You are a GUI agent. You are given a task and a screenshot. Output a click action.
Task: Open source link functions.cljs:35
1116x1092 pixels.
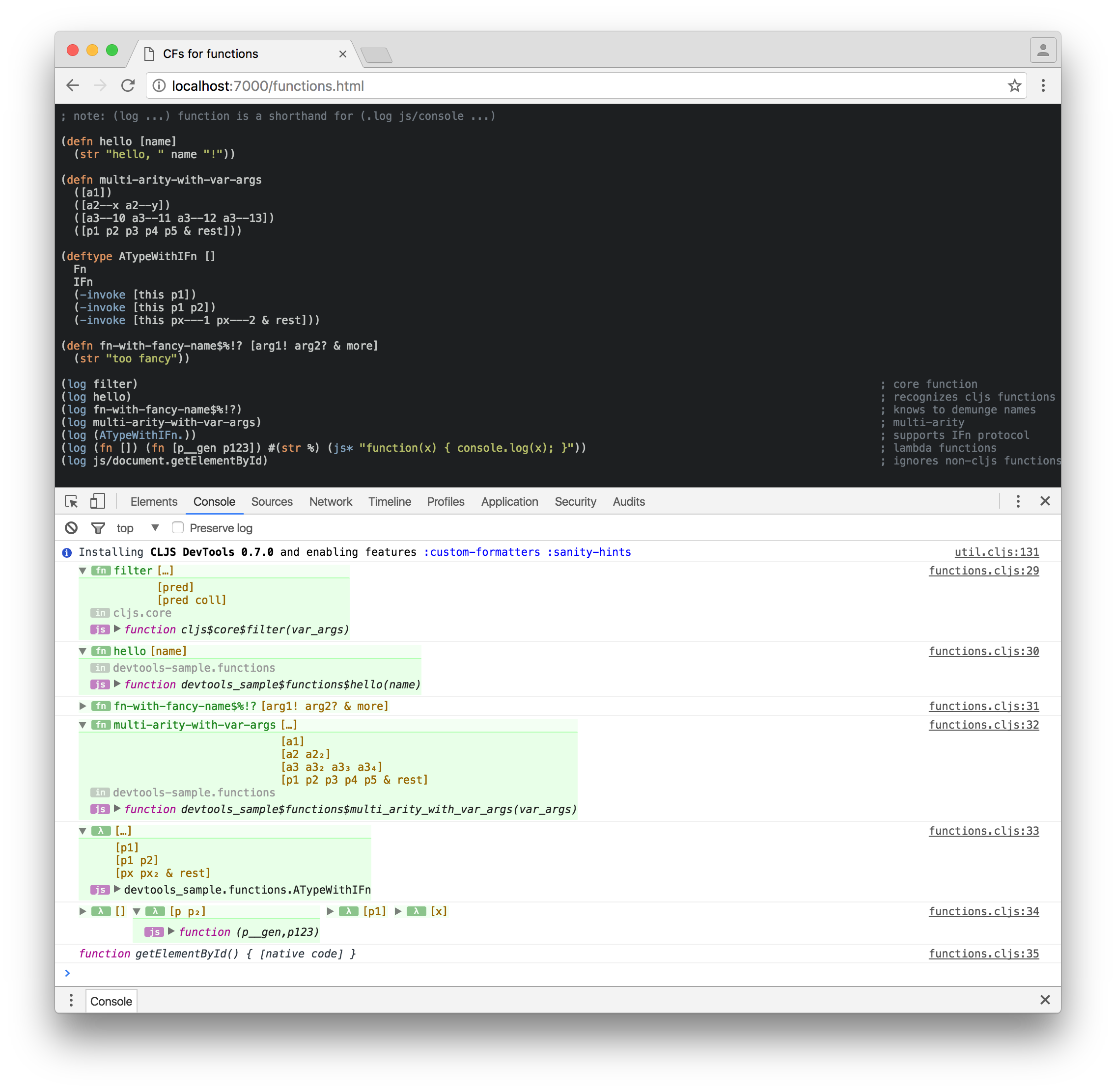984,953
